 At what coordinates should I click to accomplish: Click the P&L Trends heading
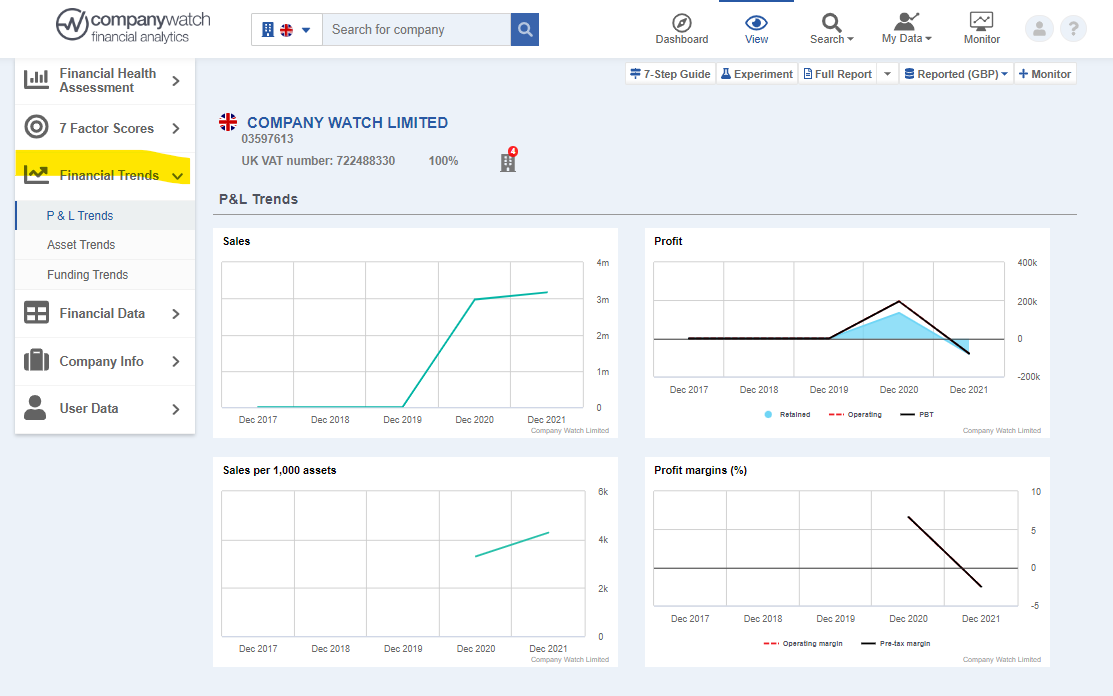tap(258, 199)
